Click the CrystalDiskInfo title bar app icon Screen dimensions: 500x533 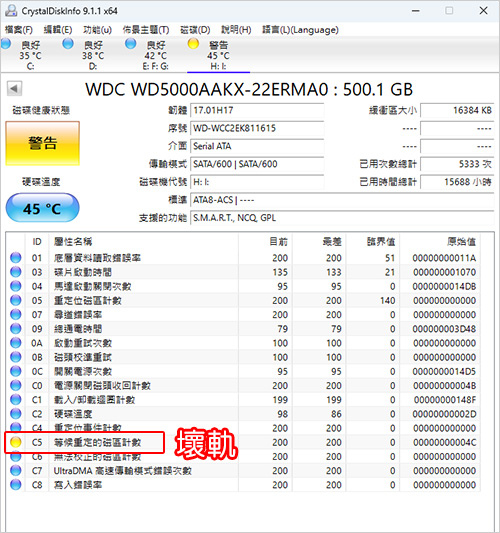(11, 11)
